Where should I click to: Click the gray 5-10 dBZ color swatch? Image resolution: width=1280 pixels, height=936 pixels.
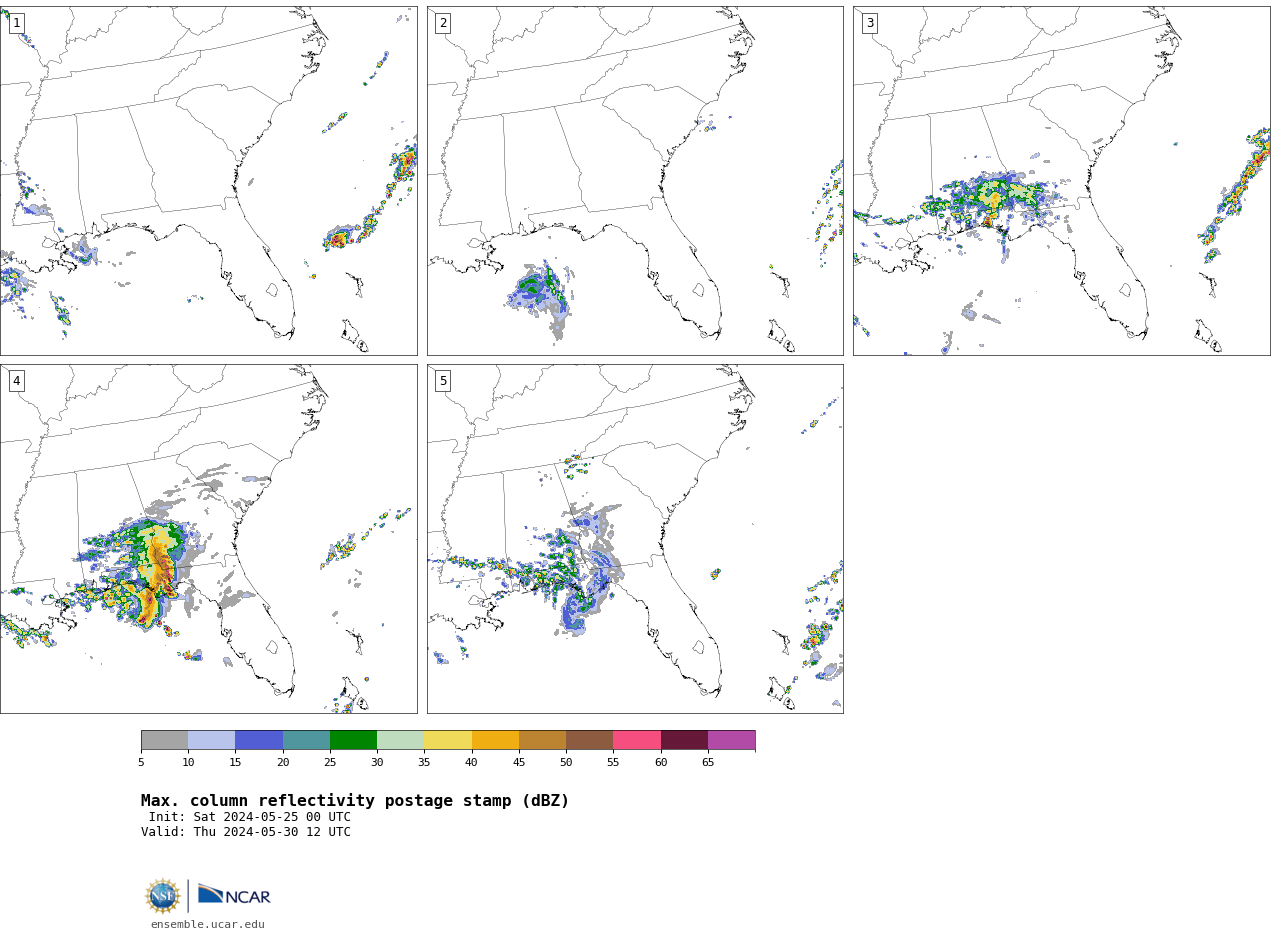coord(164,740)
